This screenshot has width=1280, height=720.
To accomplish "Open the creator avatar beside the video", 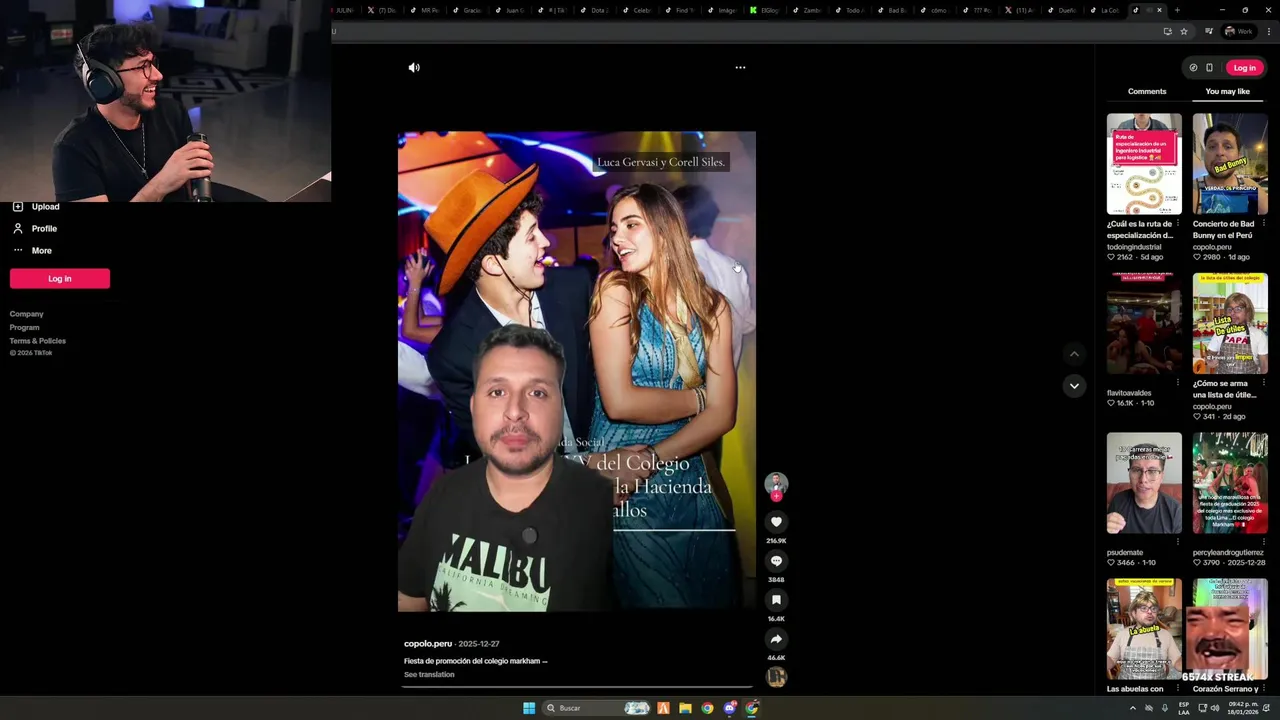I will click(776, 485).
